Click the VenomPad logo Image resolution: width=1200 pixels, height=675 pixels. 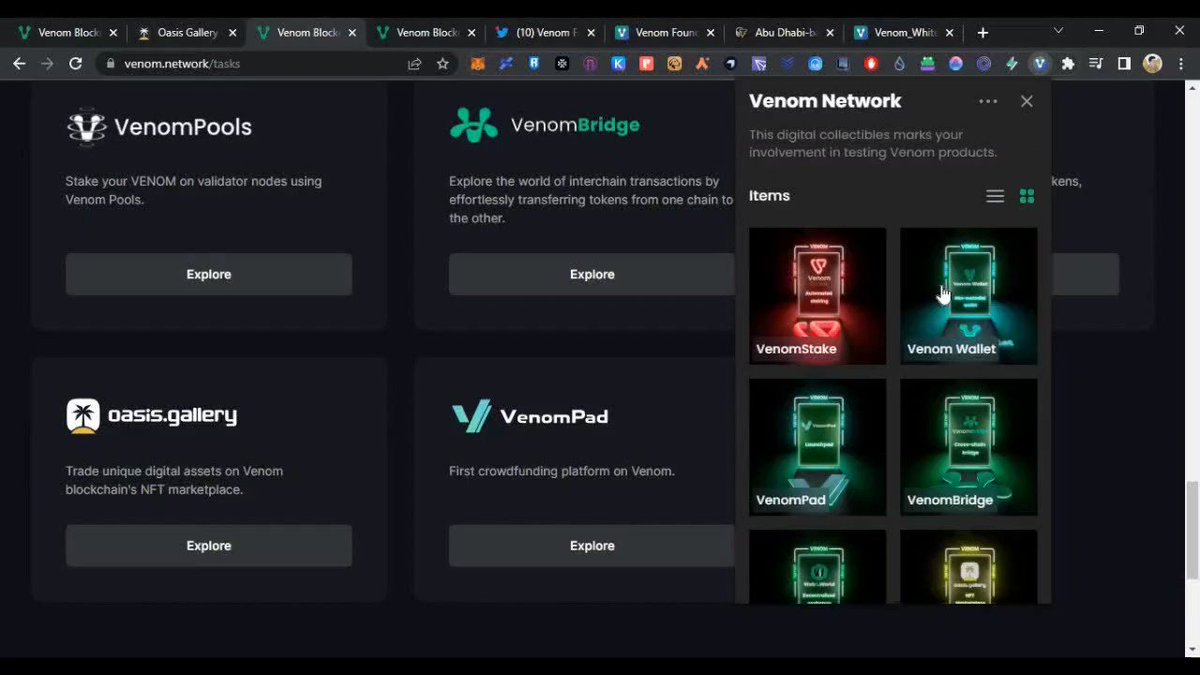(x=530, y=416)
